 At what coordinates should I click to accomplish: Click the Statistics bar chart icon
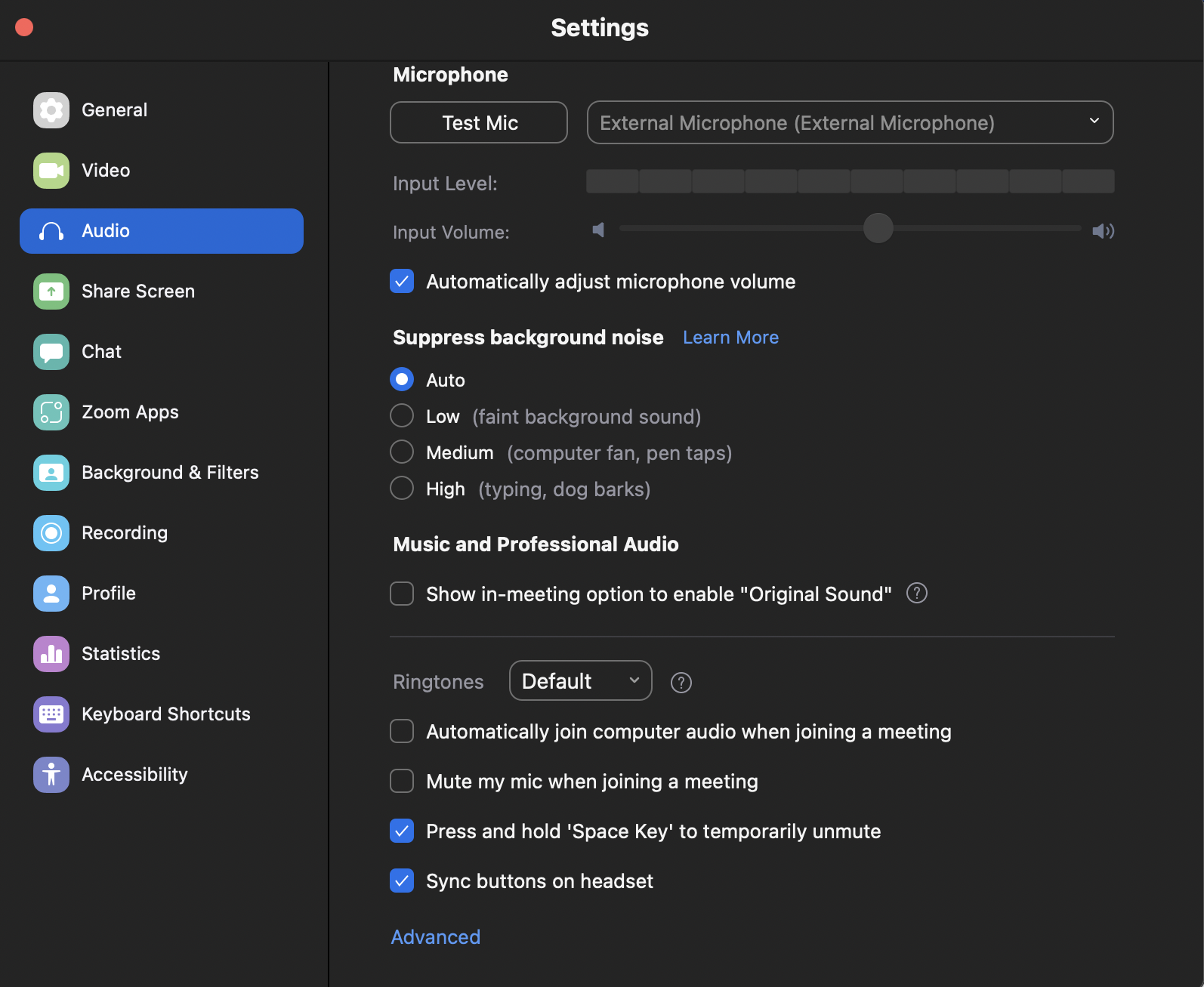tap(51, 654)
